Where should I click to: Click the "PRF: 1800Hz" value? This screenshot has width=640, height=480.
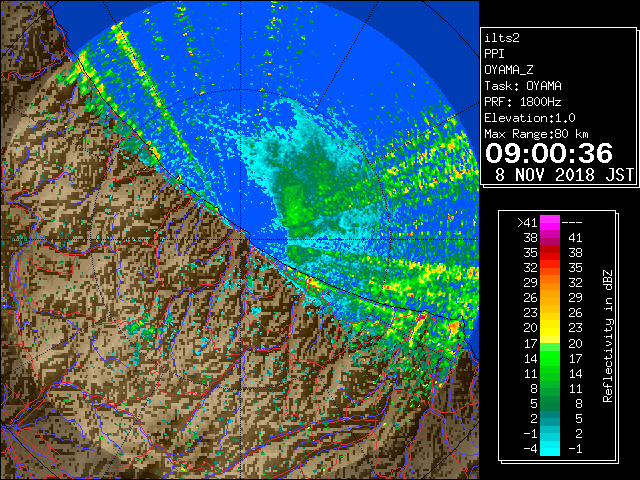click(x=523, y=102)
